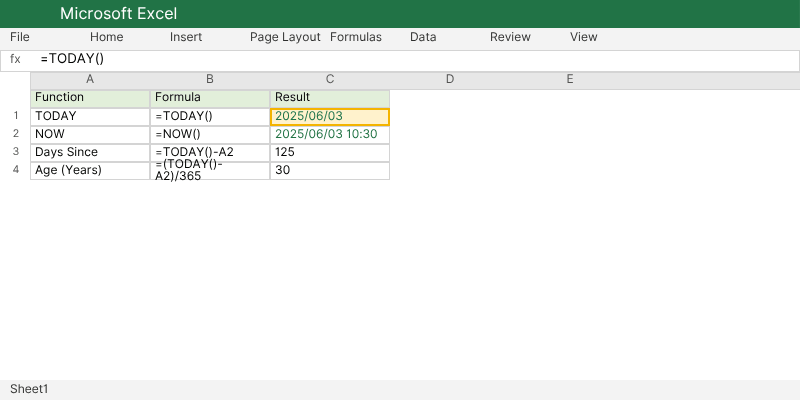Open the Data tab
This screenshot has width=800, height=400.
[423, 37]
